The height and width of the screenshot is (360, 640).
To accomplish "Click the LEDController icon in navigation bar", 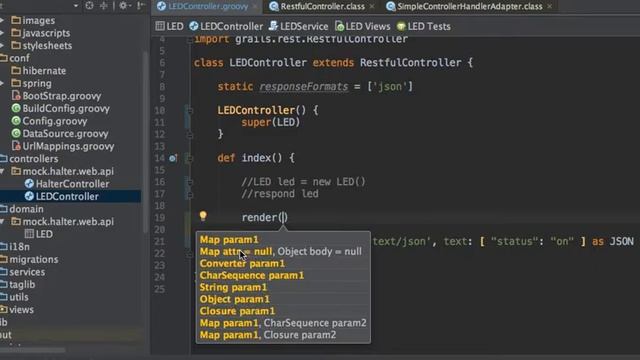I will point(193,26).
